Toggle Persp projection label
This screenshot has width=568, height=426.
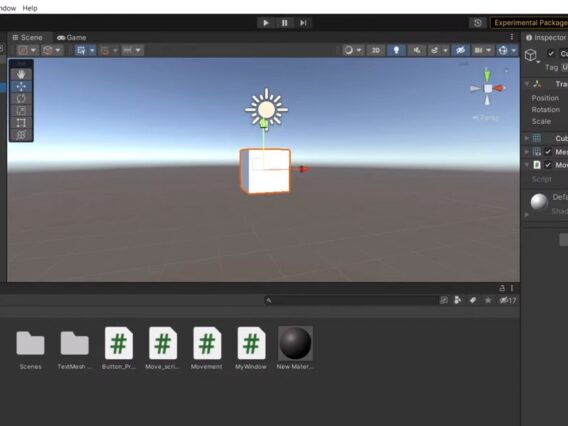tap(486, 117)
